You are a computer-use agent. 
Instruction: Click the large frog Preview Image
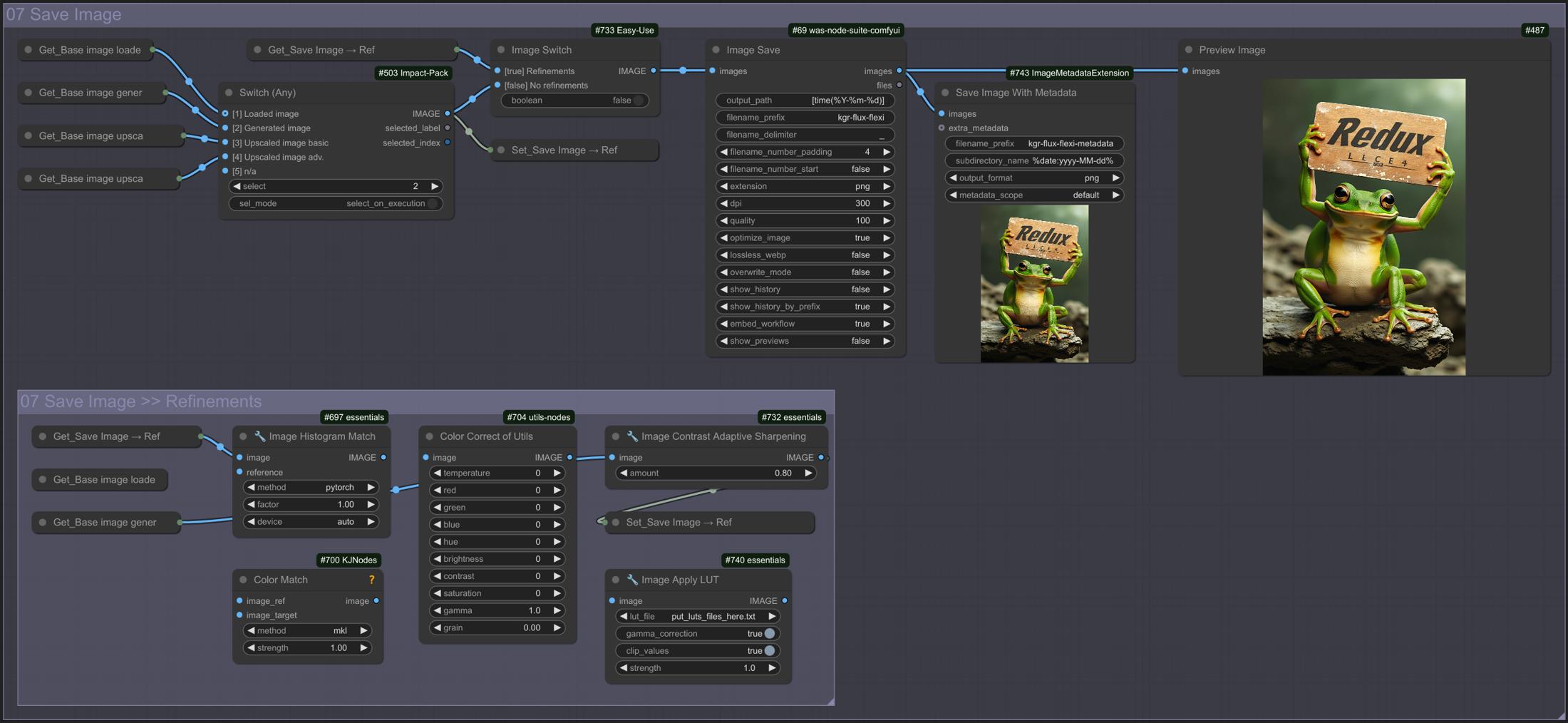[x=1364, y=227]
